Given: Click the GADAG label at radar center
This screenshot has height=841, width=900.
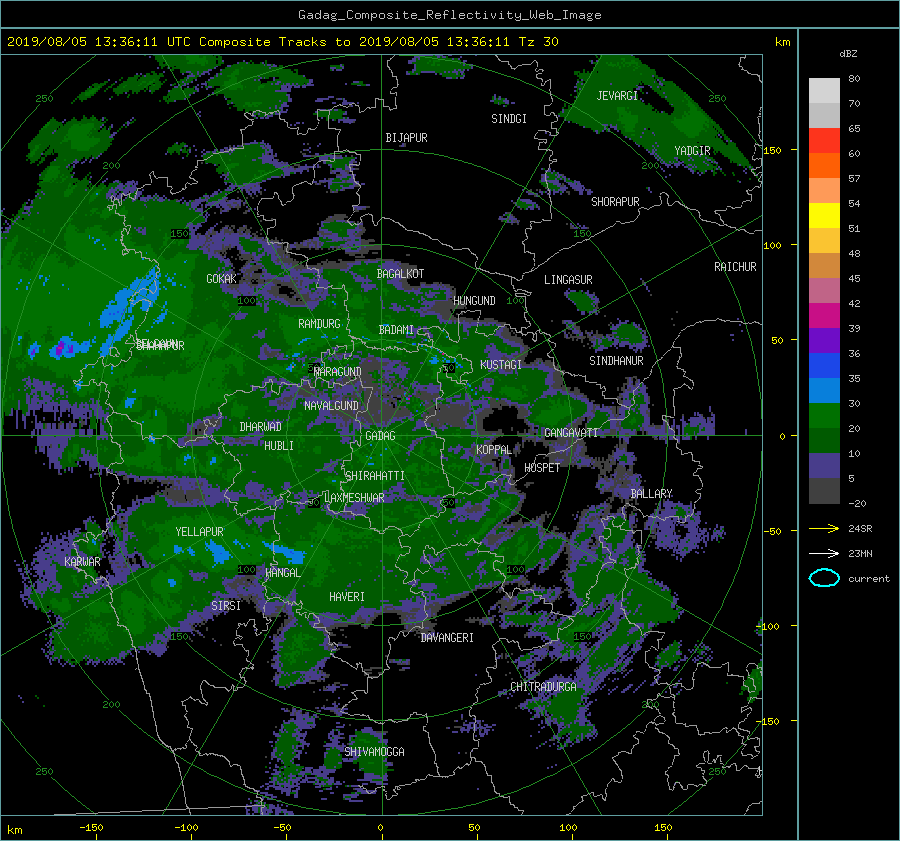Looking at the screenshot, I should point(381,436).
